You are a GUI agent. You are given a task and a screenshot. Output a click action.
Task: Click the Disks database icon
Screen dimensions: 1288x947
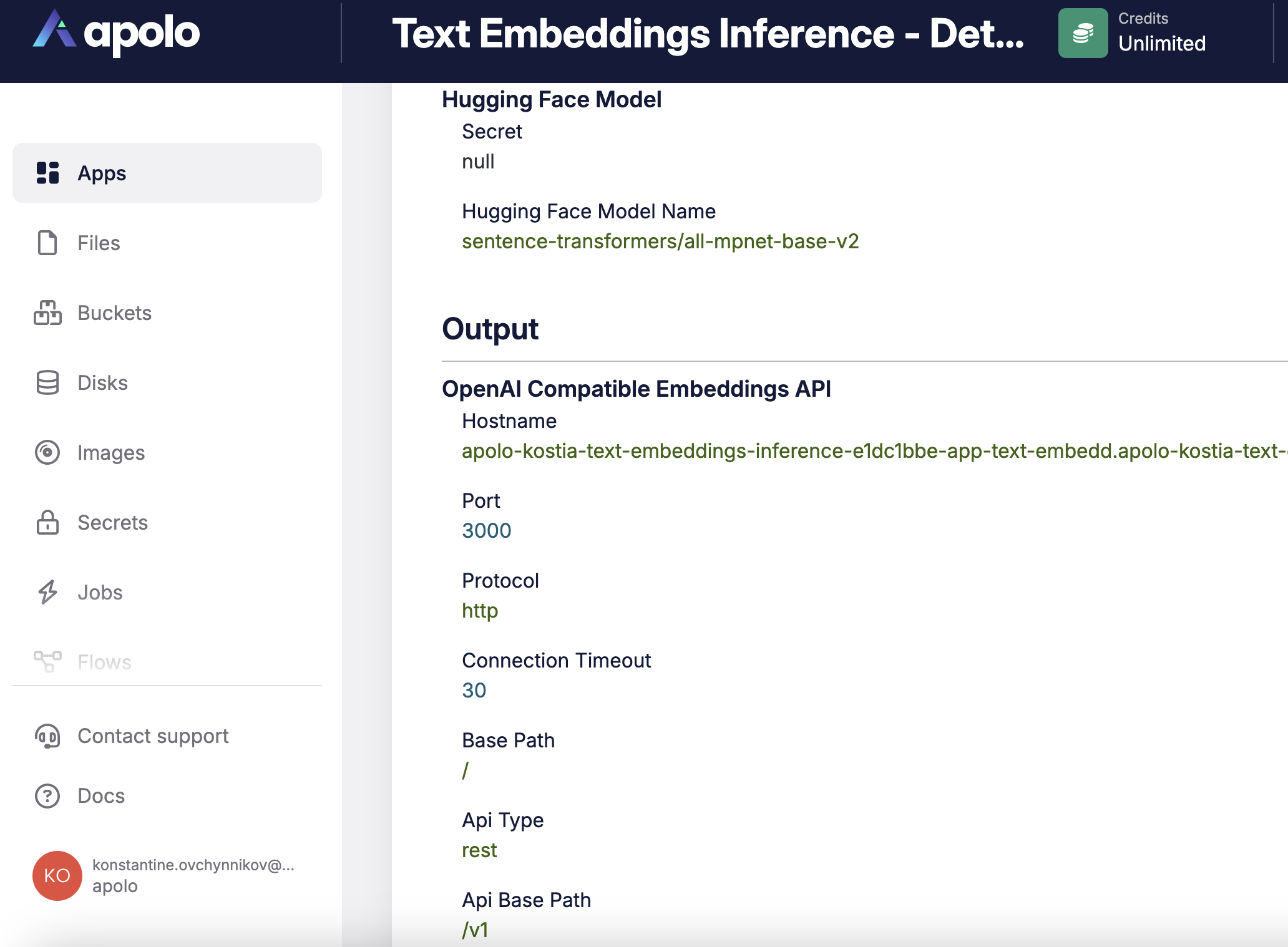tap(47, 382)
